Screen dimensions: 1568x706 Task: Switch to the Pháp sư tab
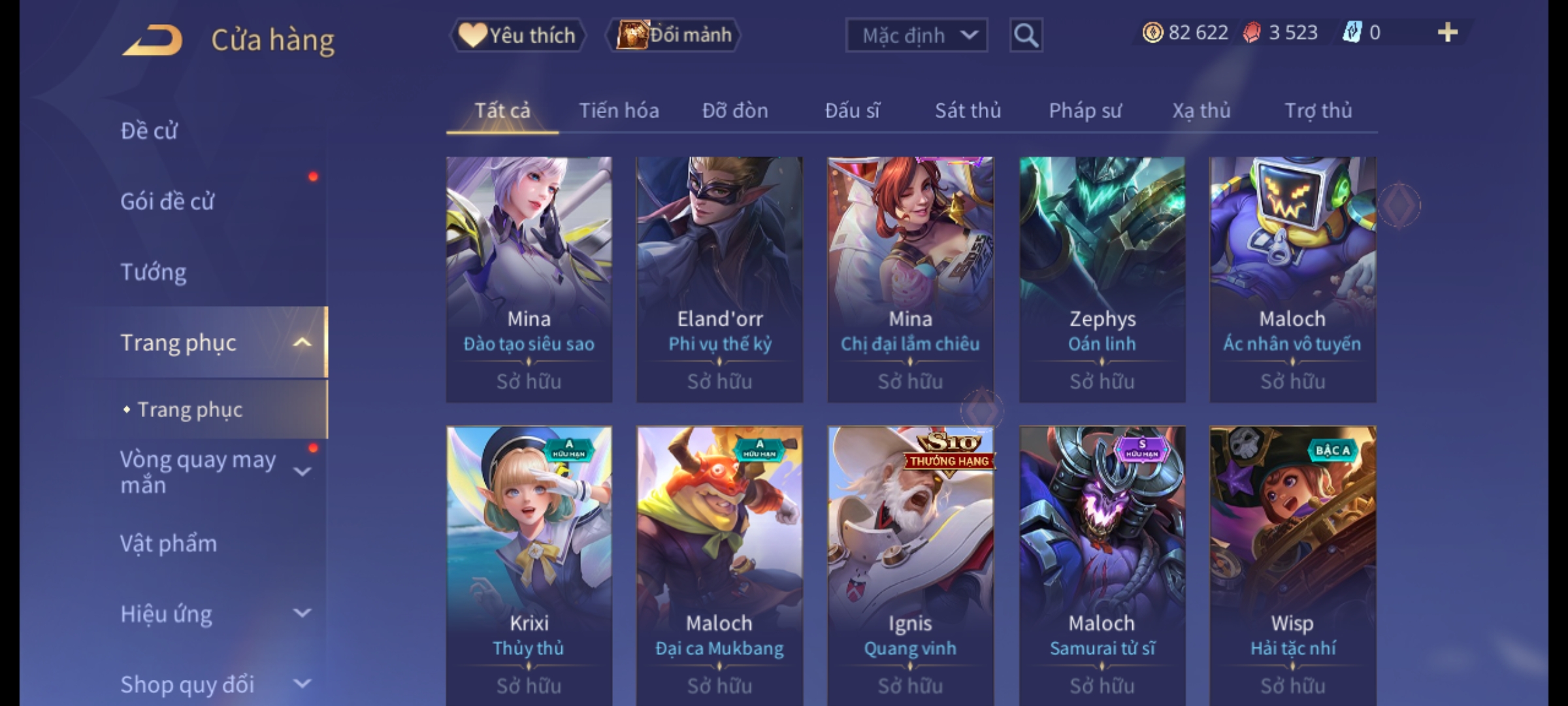click(x=1085, y=110)
